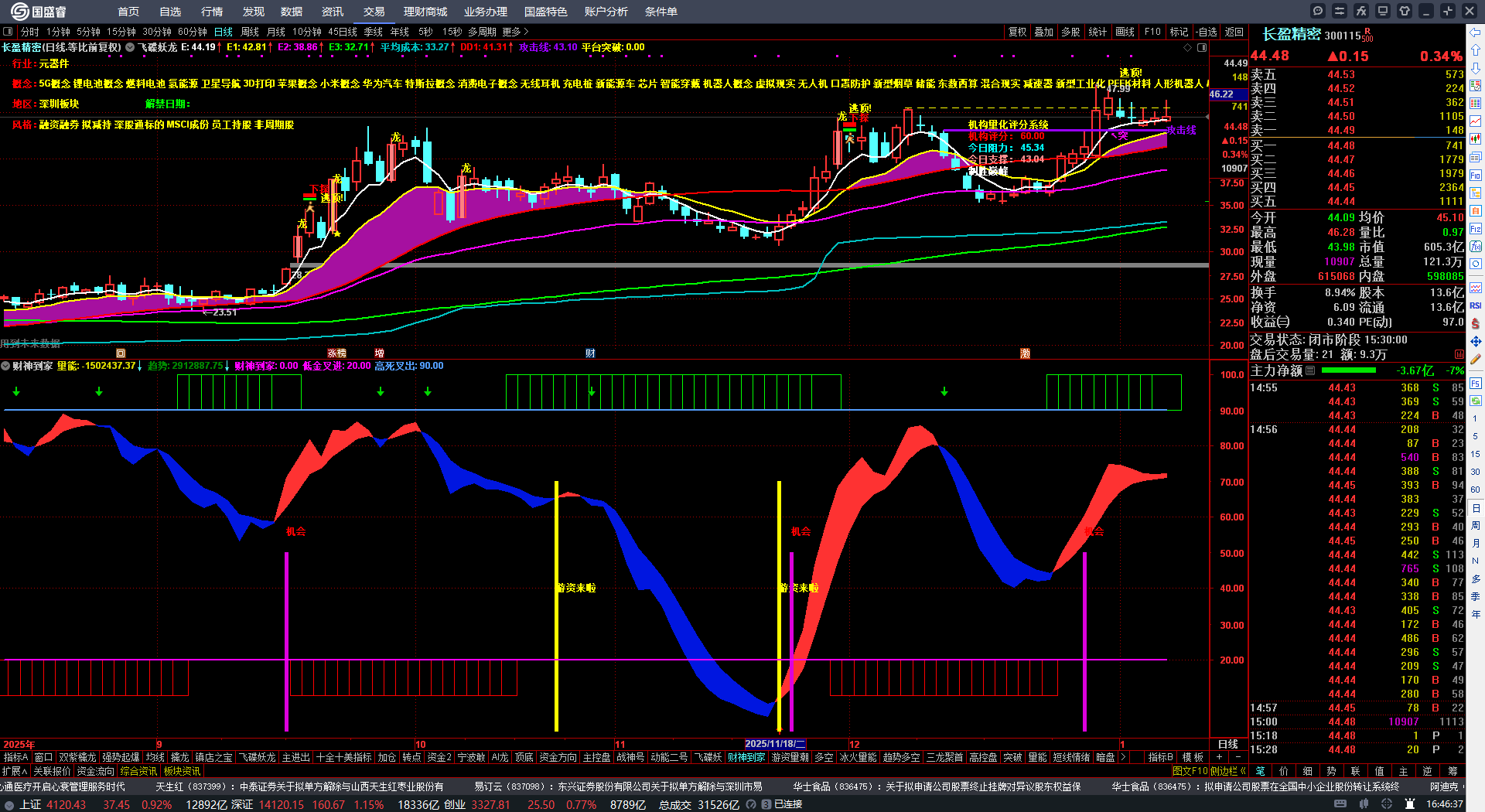Viewport: 1485px width, 812px height.
Task: Click the 周 period shortcut in right sidebar
Action: point(1476,526)
